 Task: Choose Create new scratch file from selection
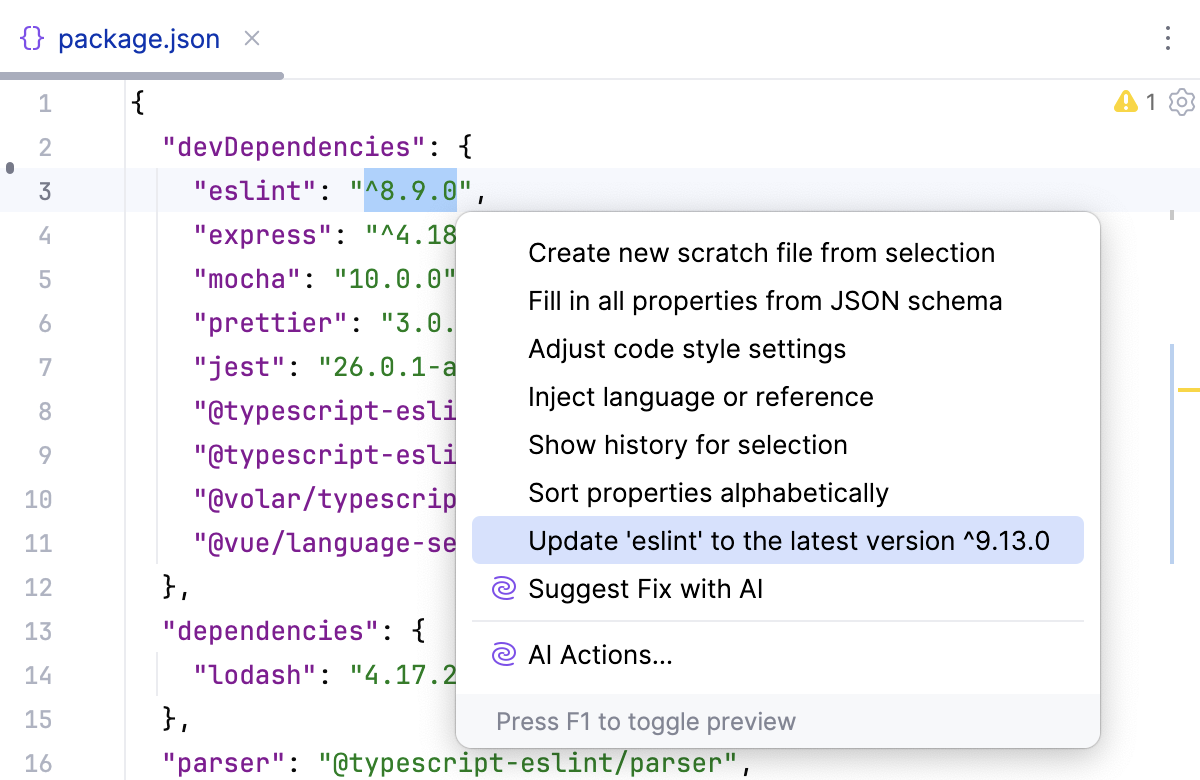point(761,253)
